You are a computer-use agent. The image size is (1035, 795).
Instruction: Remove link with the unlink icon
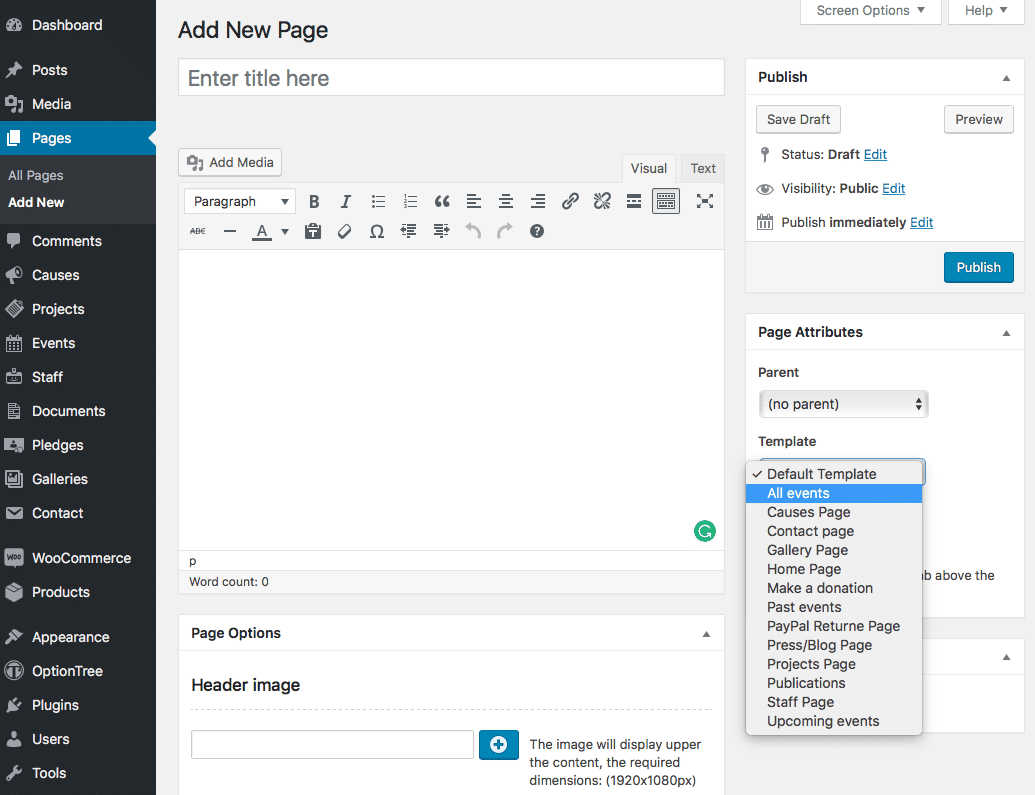coord(602,201)
